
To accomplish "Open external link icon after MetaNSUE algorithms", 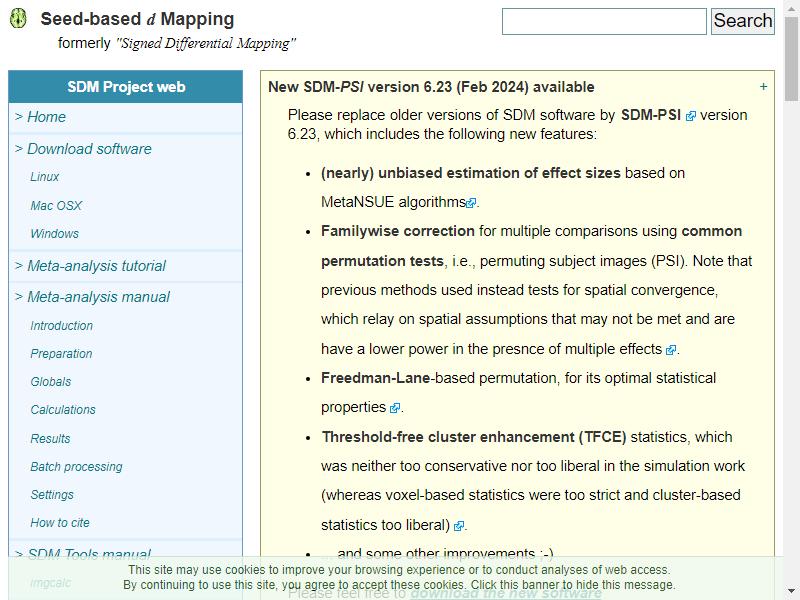I will 471,203.
